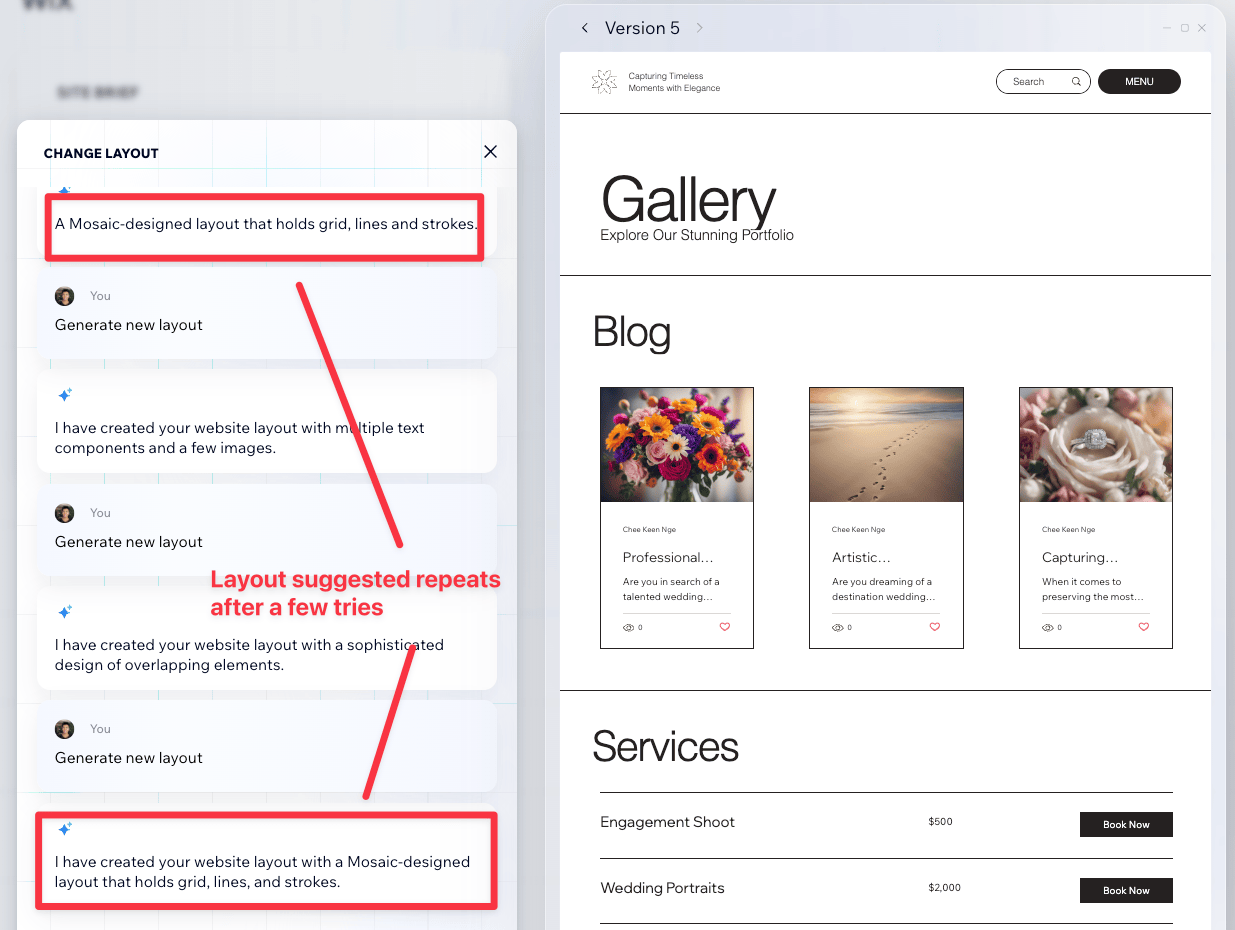
Task: Click the AI sparkle icon beside the Mosaic layout reply
Action: (65, 828)
